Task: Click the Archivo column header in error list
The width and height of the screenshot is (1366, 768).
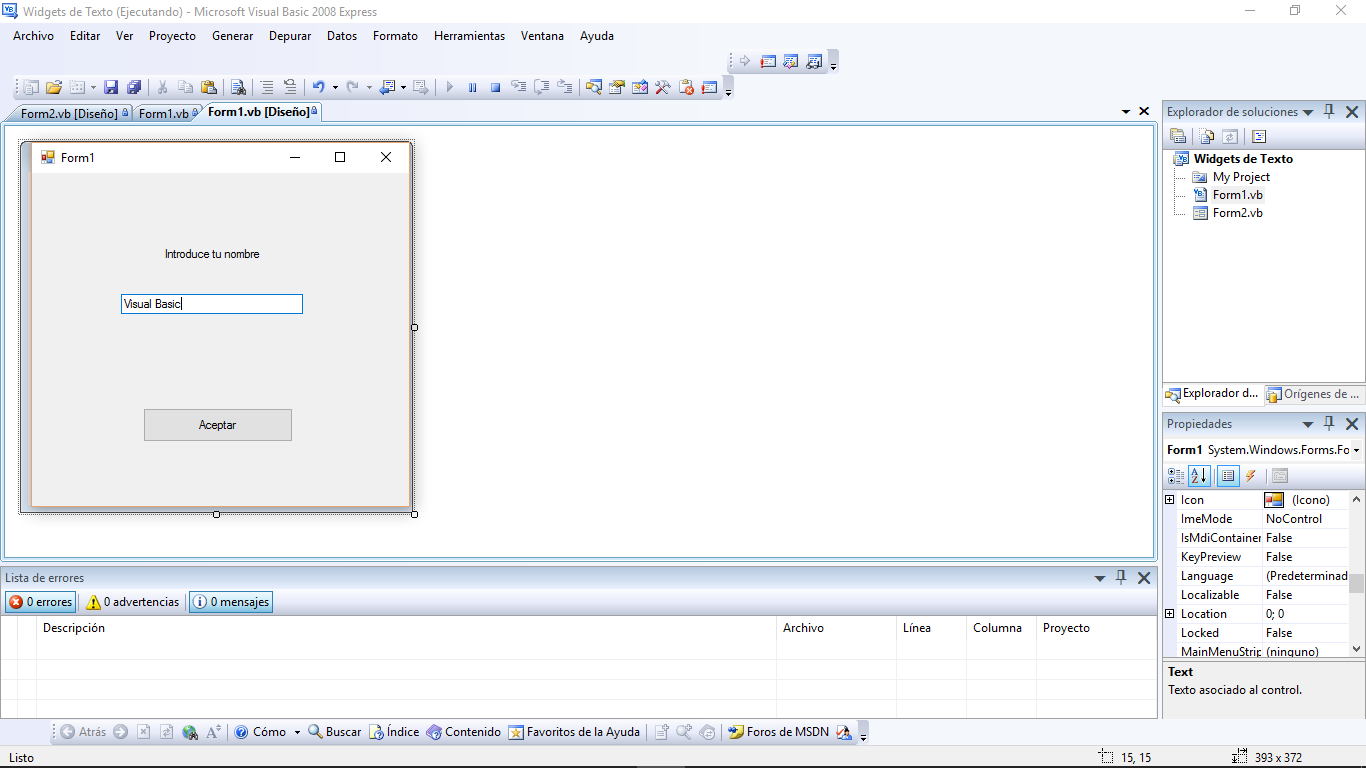Action: coord(836,628)
